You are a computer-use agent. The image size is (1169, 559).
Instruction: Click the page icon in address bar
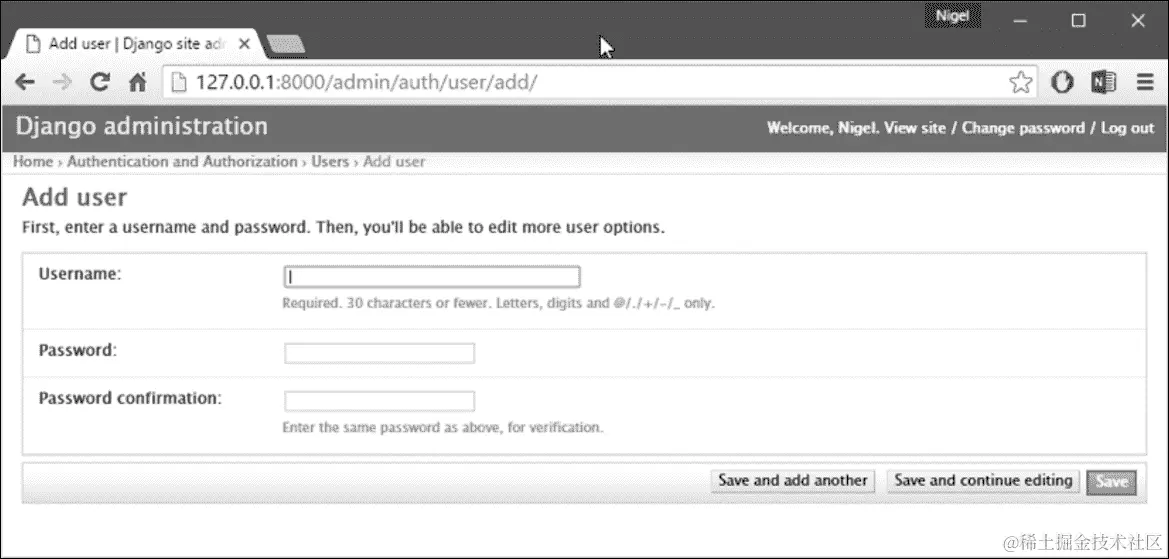178,83
